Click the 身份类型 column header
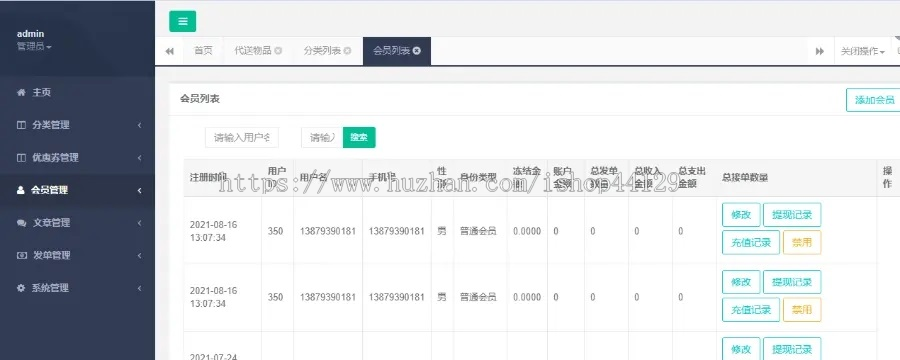The width and height of the screenshot is (900, 360). click(x=478, y=177)
